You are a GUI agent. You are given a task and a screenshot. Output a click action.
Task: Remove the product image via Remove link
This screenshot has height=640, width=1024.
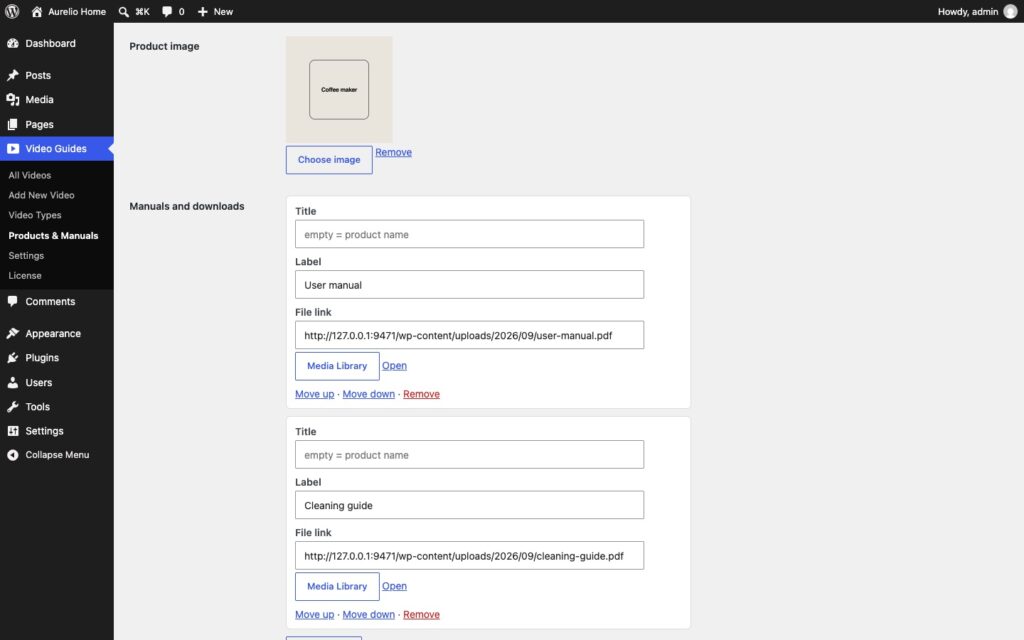[393, 152]
